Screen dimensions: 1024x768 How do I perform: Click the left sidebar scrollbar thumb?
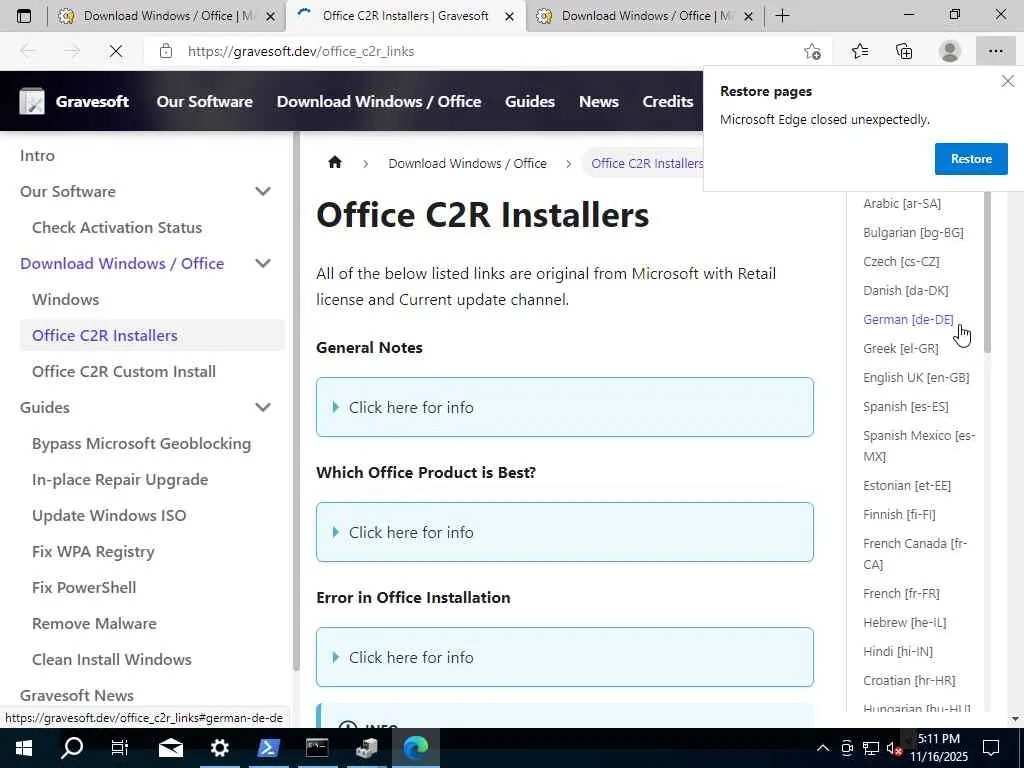click(296, 402)
